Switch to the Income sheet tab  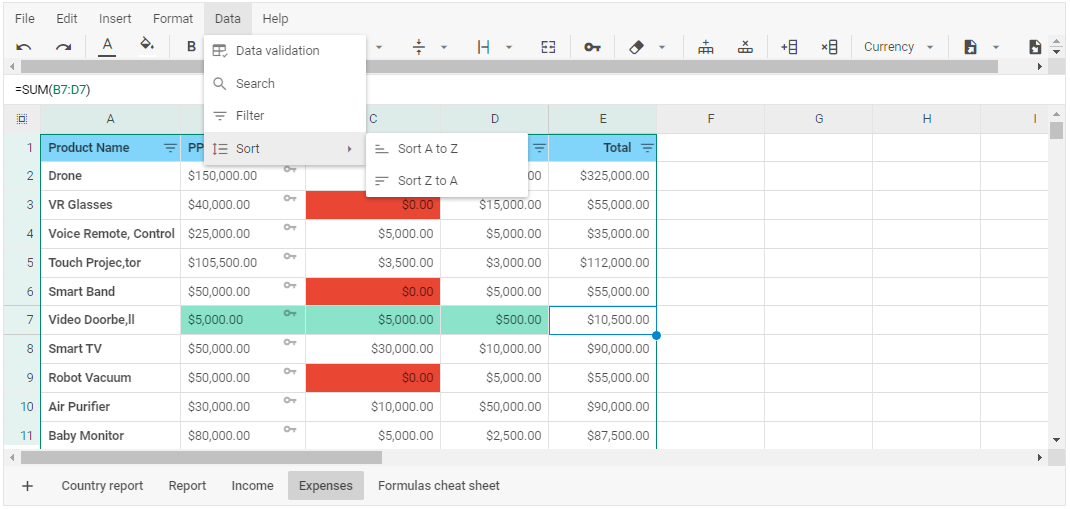[x=252, y=486]
